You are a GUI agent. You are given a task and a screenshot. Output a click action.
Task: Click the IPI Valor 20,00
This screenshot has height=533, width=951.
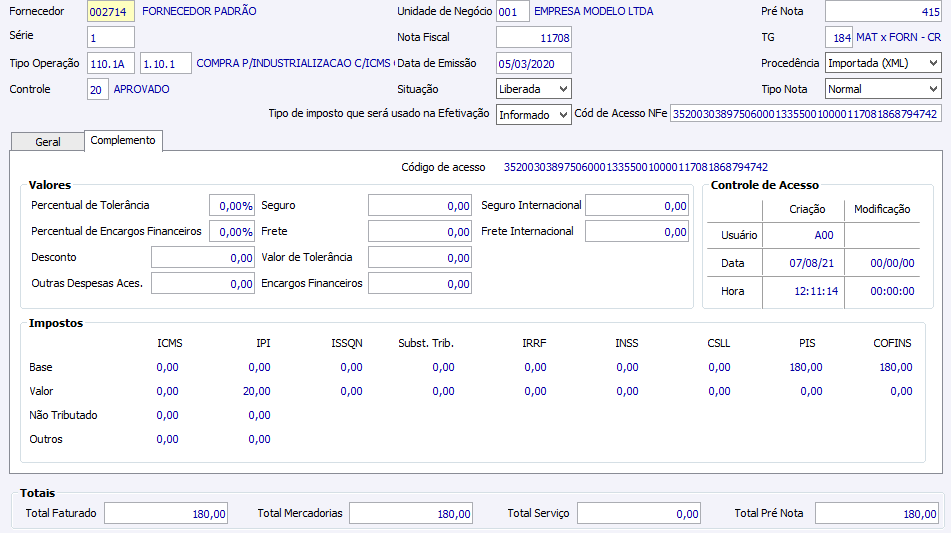pos(257,391)
